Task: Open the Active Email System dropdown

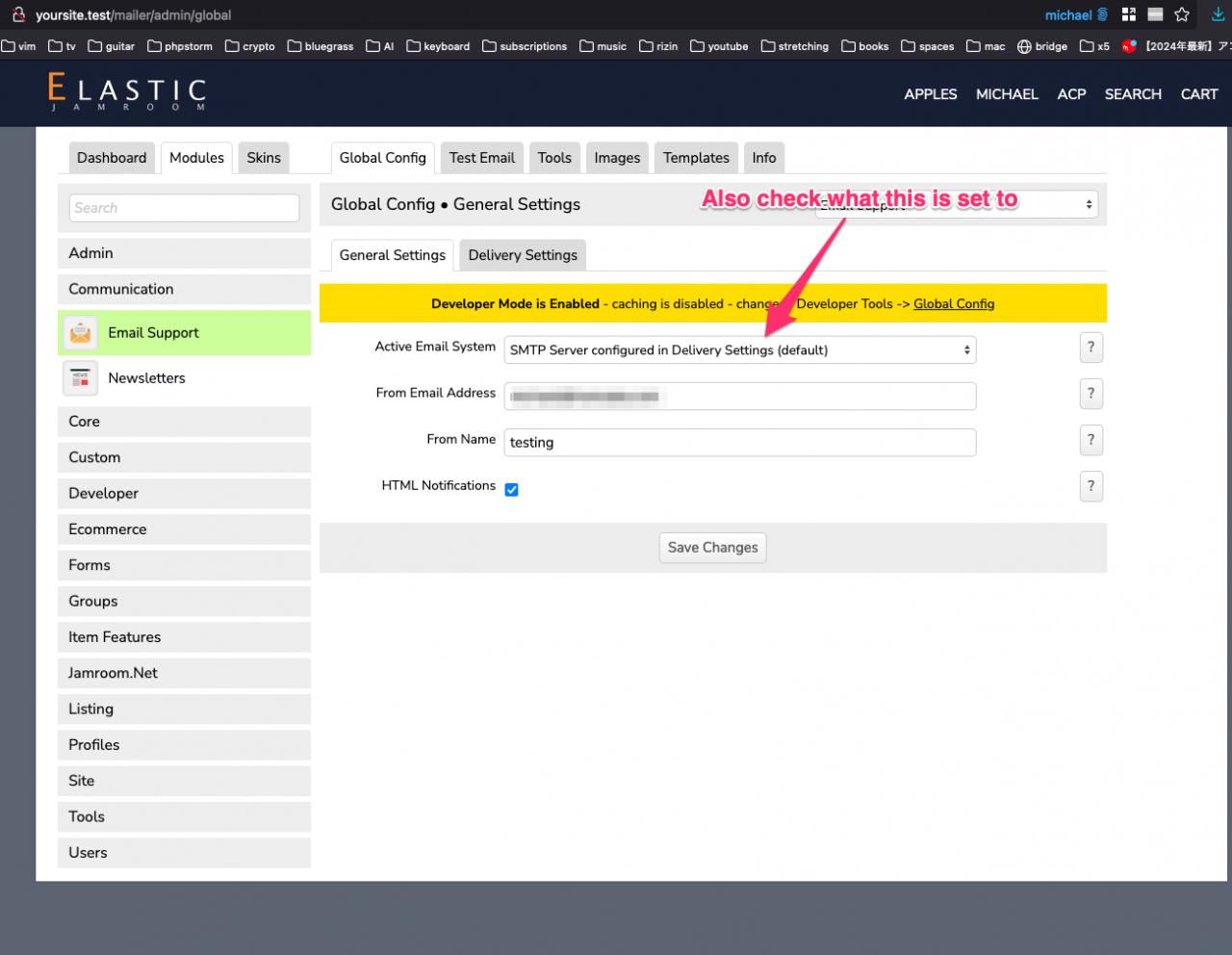Action: point(739,350)
